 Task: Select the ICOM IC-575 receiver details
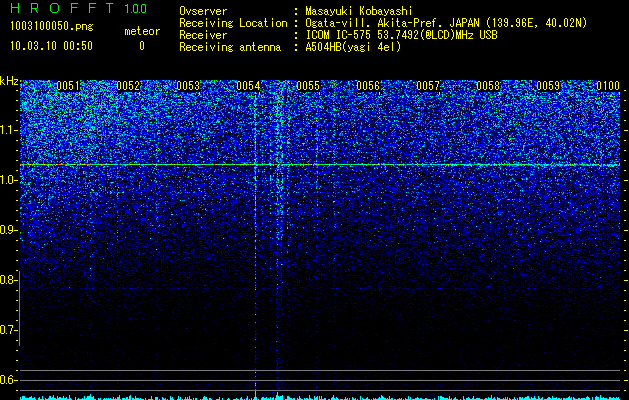(x=401, y=35)
